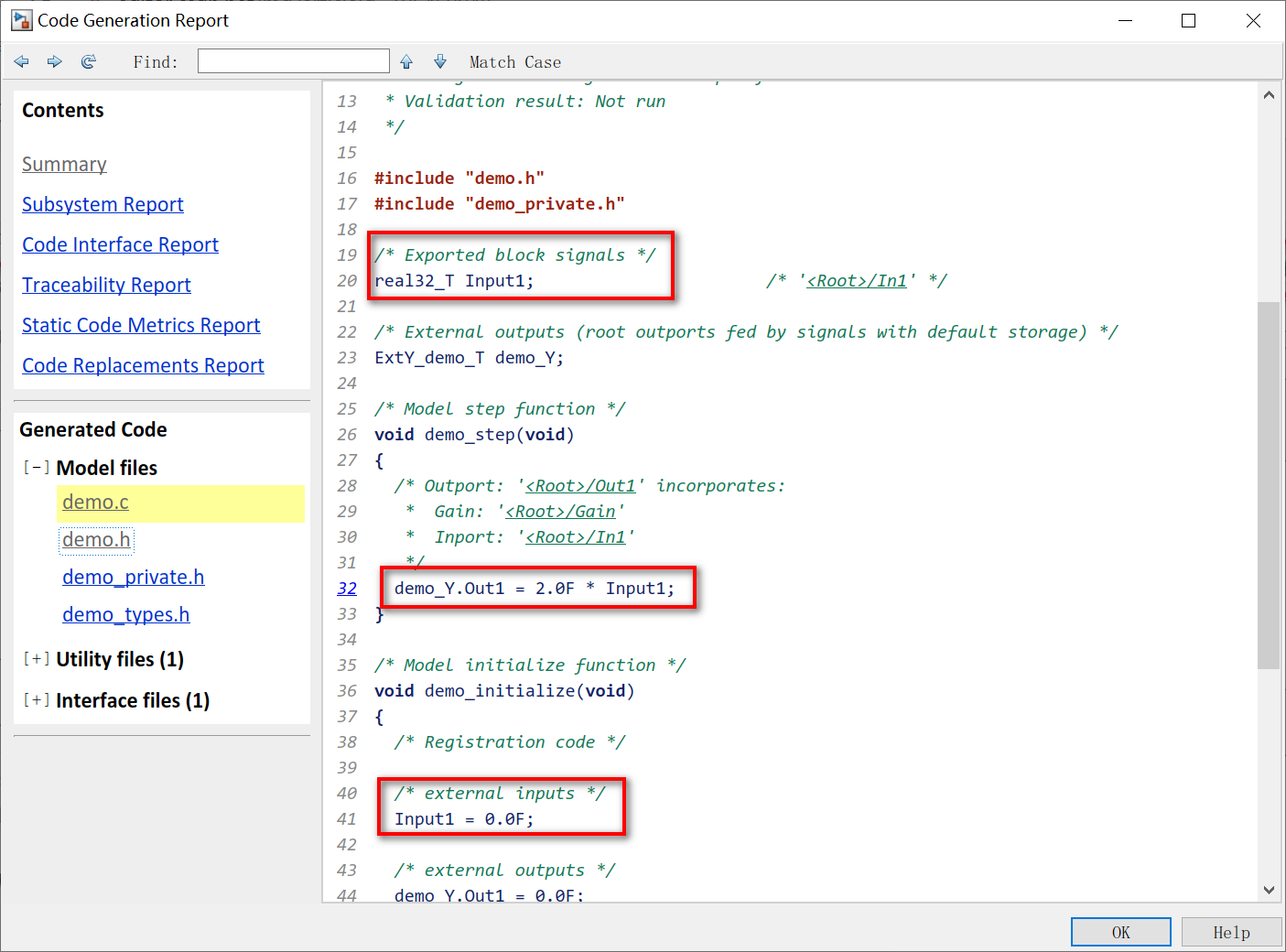Image resolution: width=1286 pixels, height=952 pixels.
Task: Open demo.h header file
Action: coord(96,540)
